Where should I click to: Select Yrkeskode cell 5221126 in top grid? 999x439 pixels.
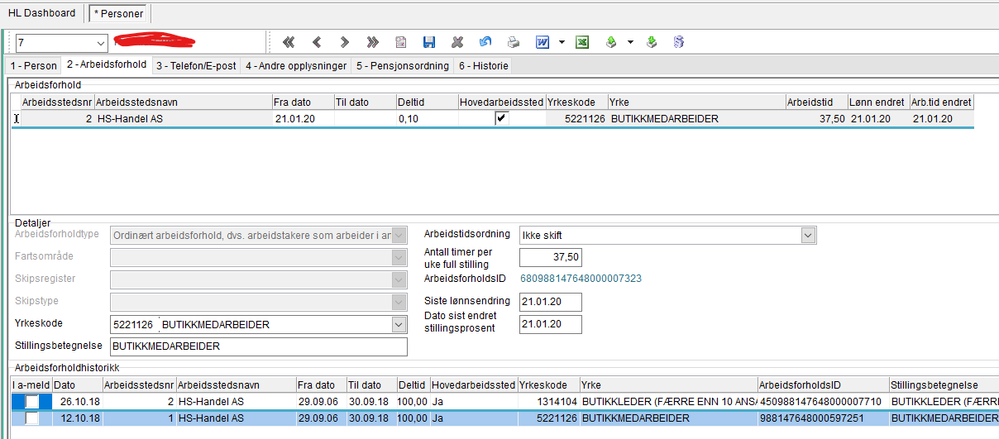[x=577, y=119]
